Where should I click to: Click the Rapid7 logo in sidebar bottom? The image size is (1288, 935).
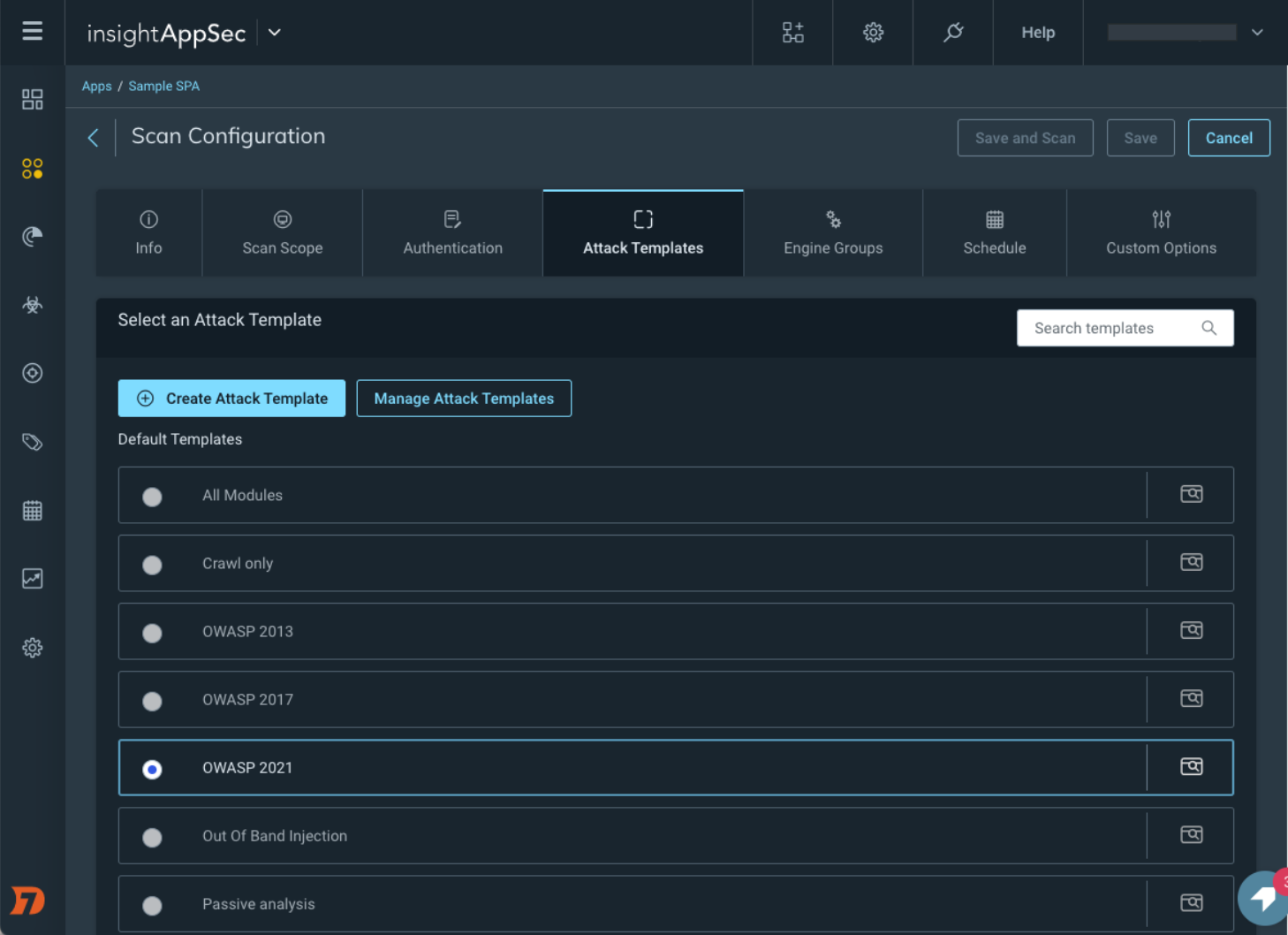tap(27, 901)
